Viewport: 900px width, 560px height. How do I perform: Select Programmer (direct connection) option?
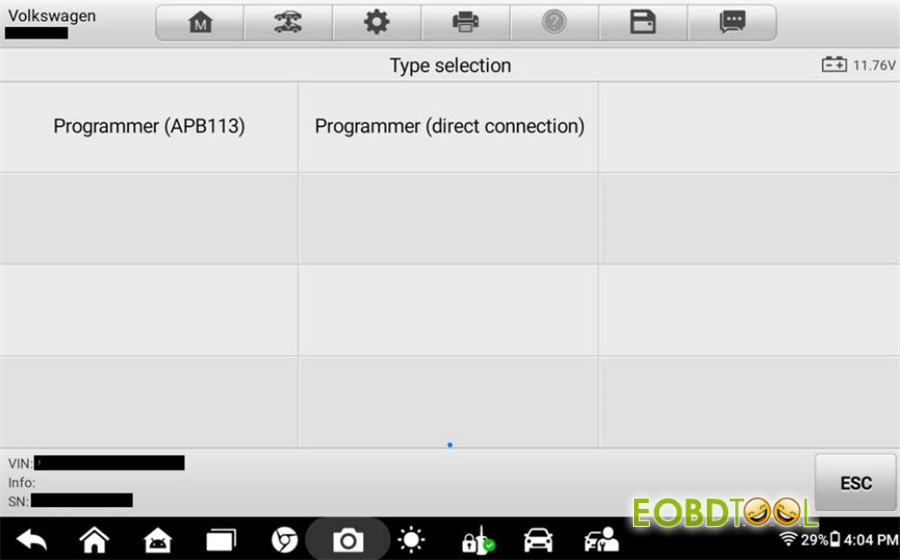point(449,127)
